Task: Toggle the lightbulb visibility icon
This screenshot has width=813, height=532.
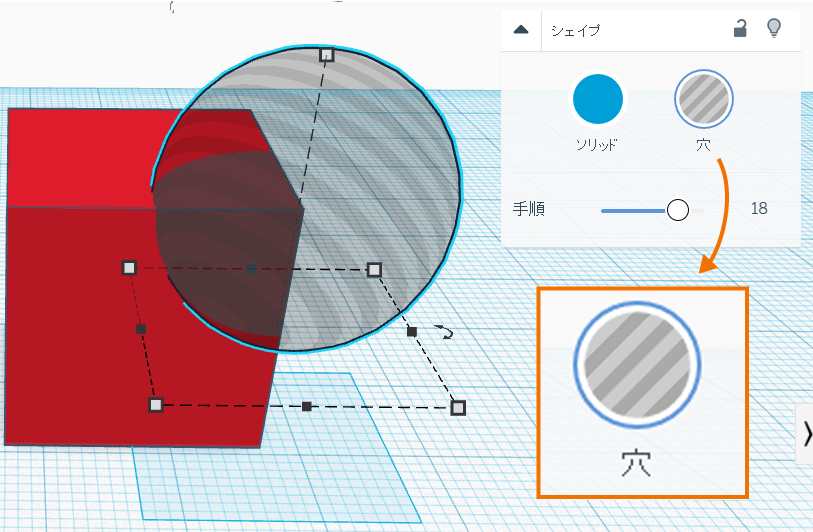Action: pyautogui.click(x=774, y=29)
